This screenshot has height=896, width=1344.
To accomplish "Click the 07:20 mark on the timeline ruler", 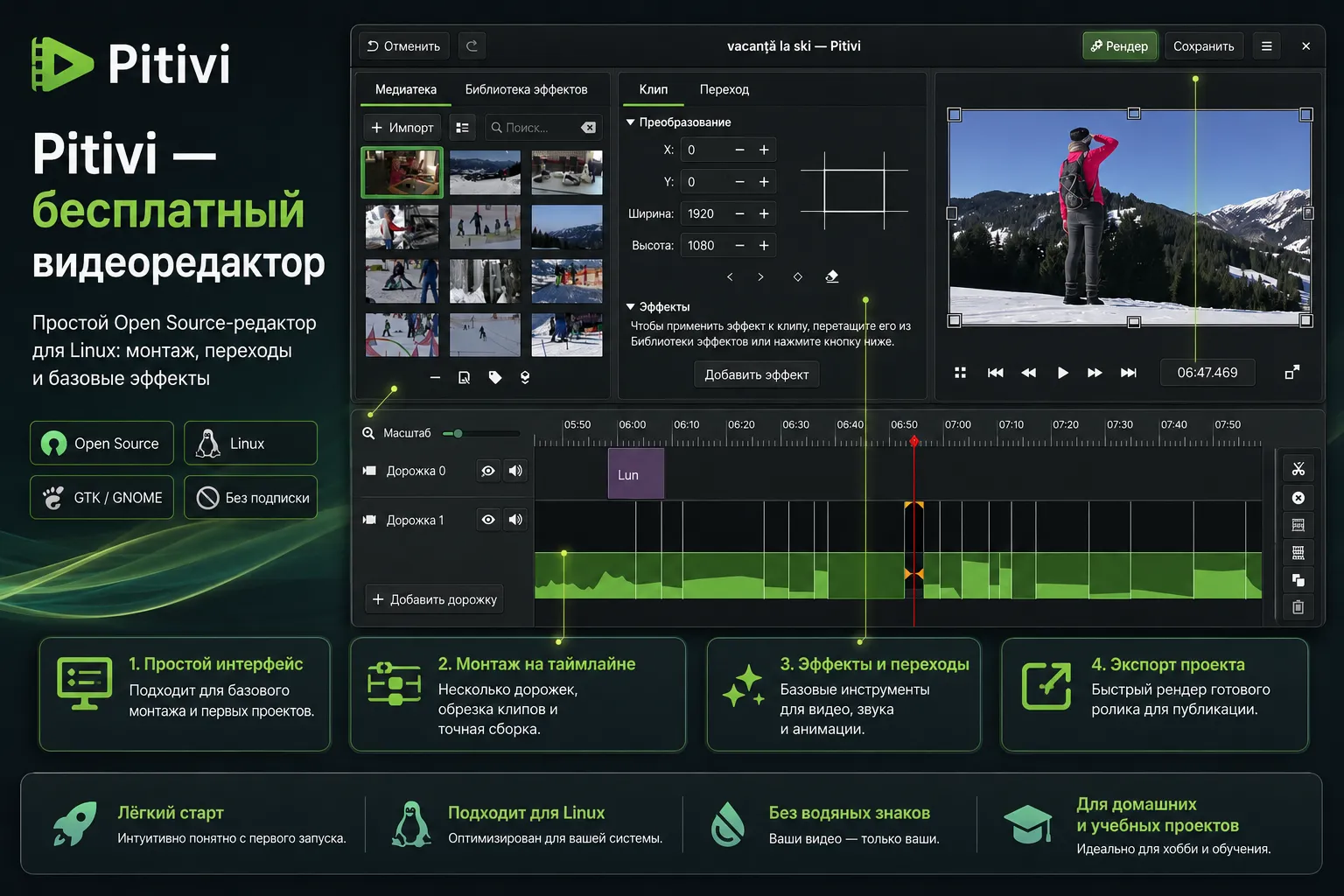I will (x=1066, y=424).
